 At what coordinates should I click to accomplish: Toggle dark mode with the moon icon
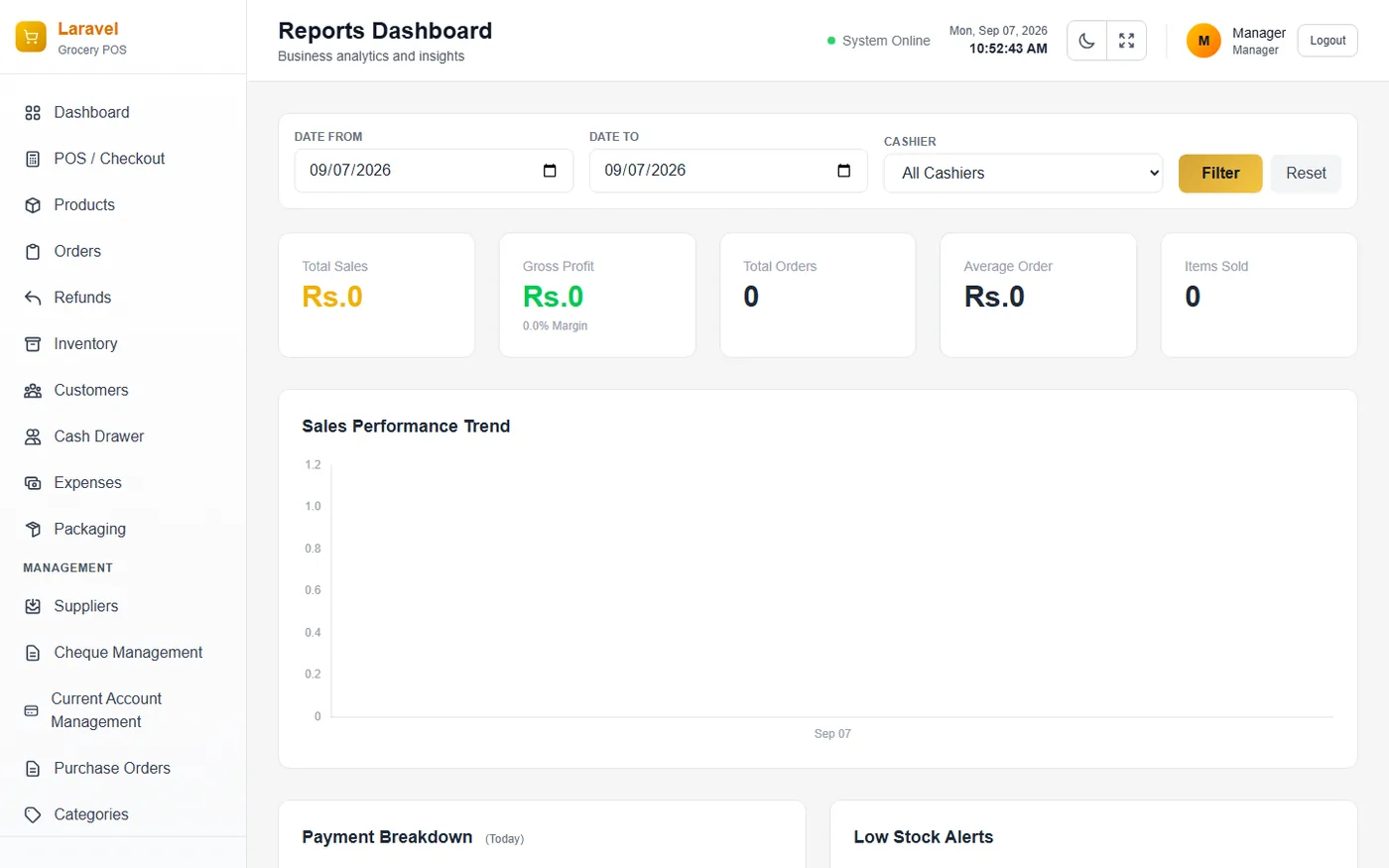pos(1087,41)
